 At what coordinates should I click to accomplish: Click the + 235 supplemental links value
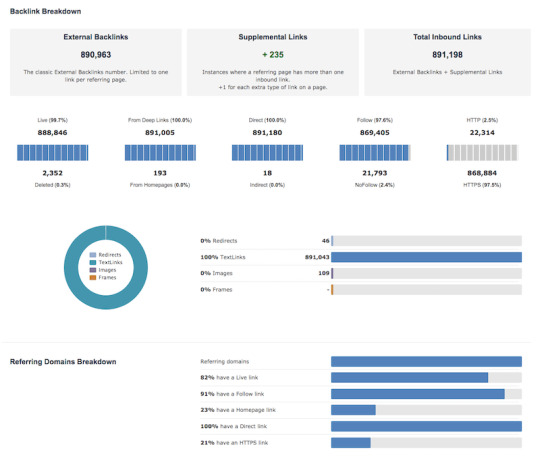tap(273, 55)
